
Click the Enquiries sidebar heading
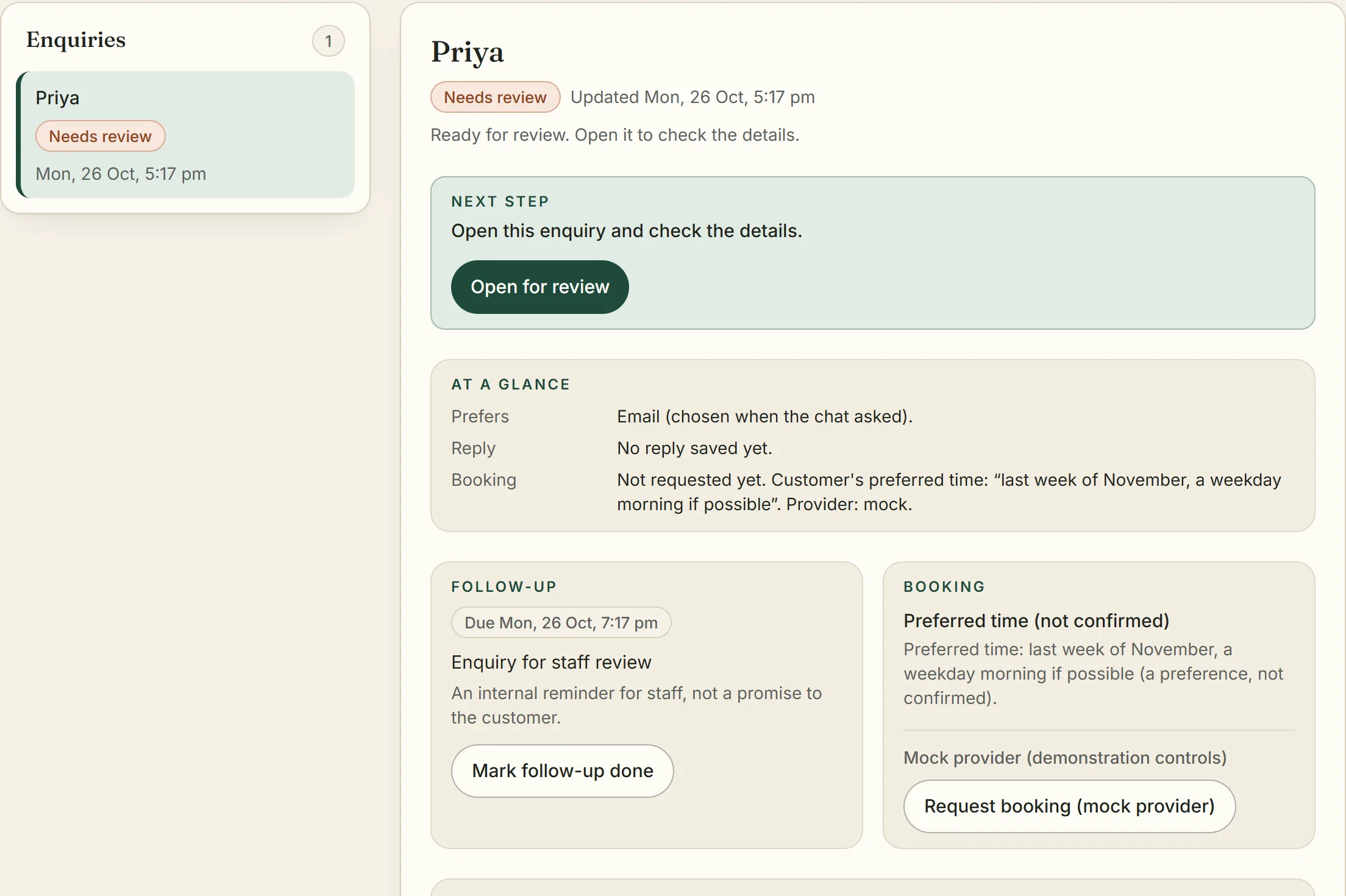[76, 40]
